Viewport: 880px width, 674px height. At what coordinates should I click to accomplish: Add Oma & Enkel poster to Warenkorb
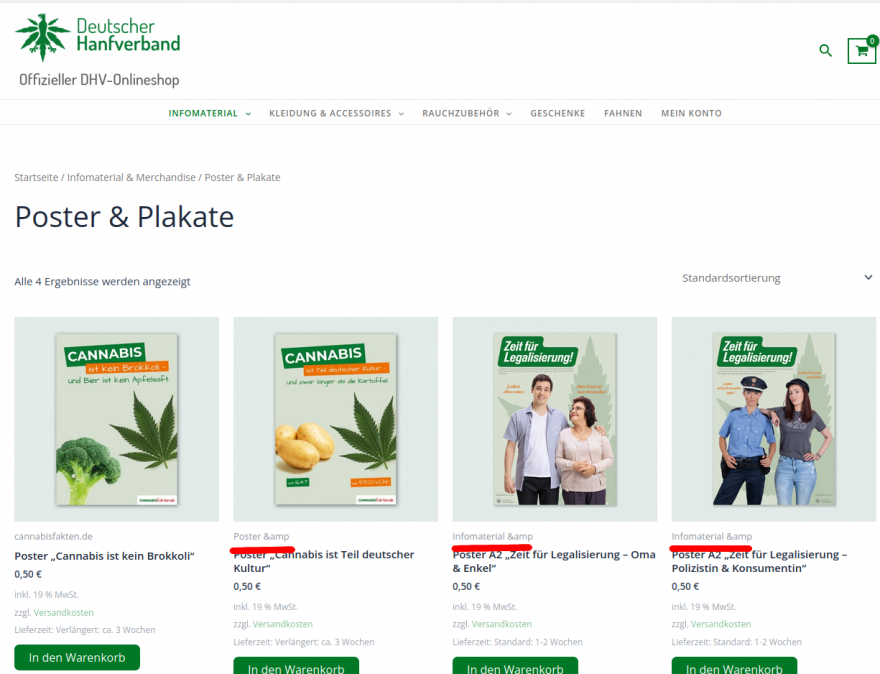pos(515,666)
